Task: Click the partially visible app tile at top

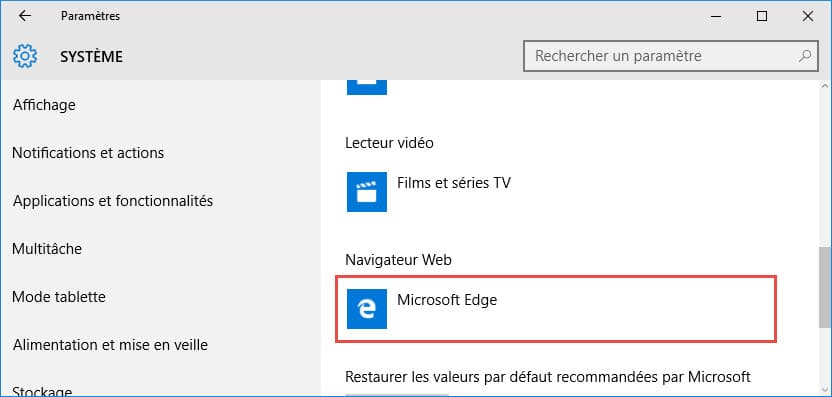Action: point(367,88)
